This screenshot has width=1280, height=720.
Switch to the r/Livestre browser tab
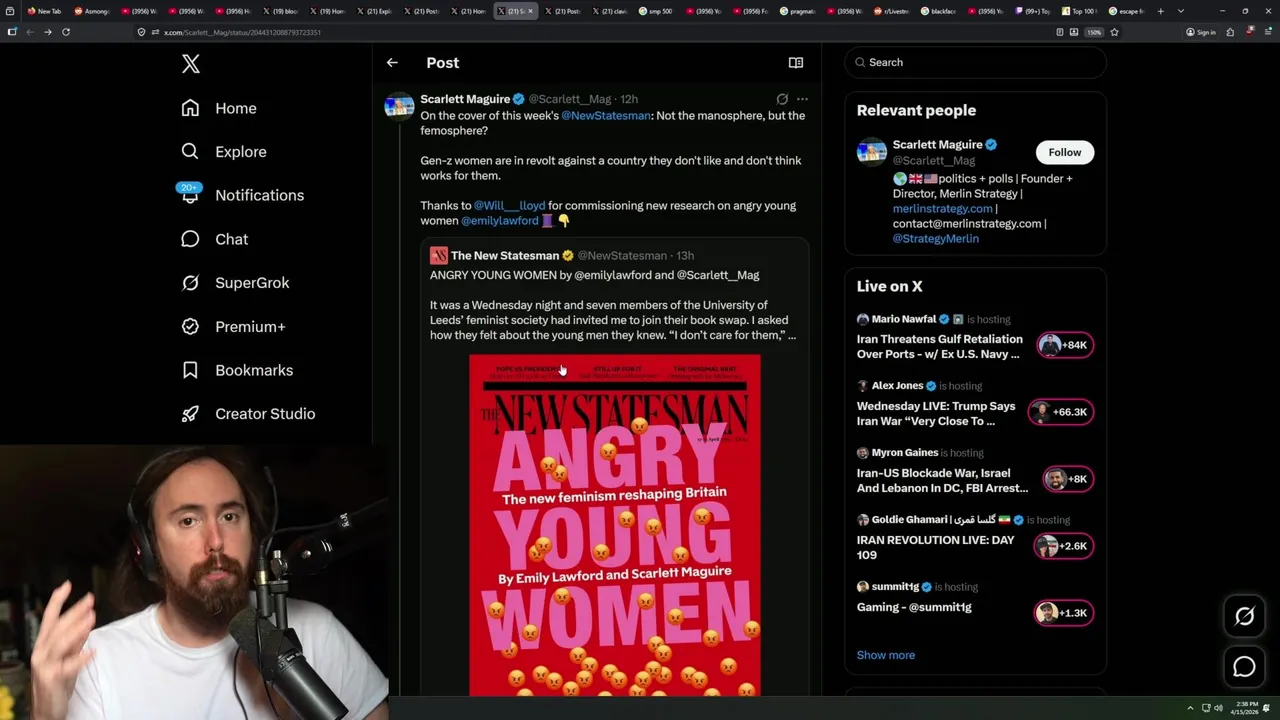click(892, 11)
